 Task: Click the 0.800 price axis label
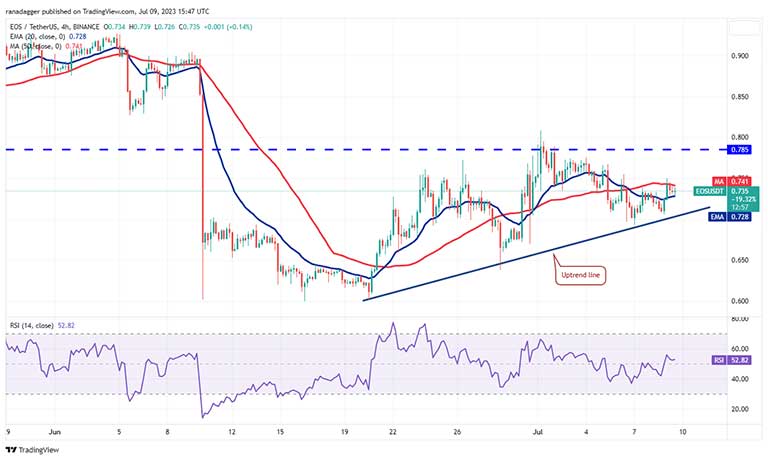740,137
